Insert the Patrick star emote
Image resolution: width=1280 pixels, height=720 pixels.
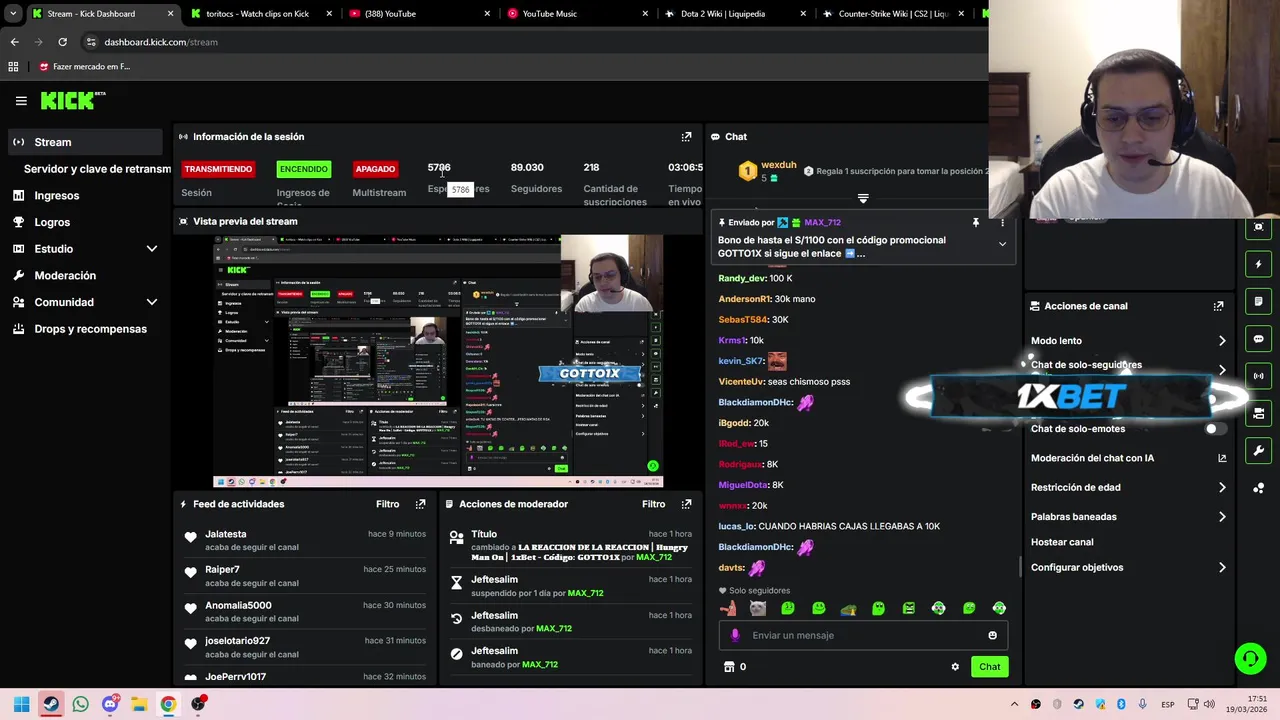(x=728, y=608)
